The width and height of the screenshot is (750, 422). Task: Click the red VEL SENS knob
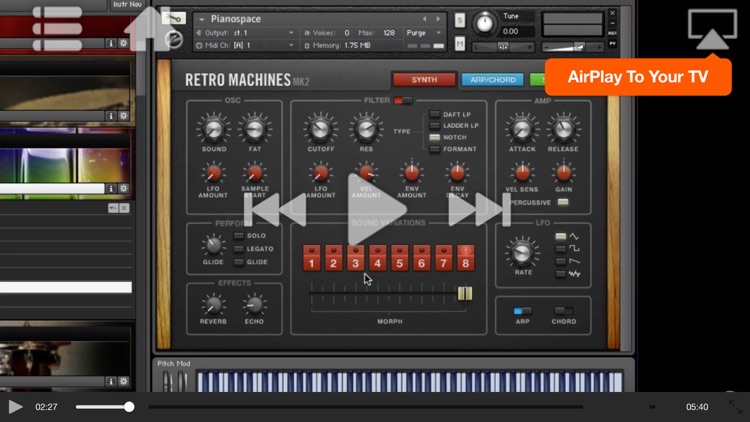tap(522, 173)
